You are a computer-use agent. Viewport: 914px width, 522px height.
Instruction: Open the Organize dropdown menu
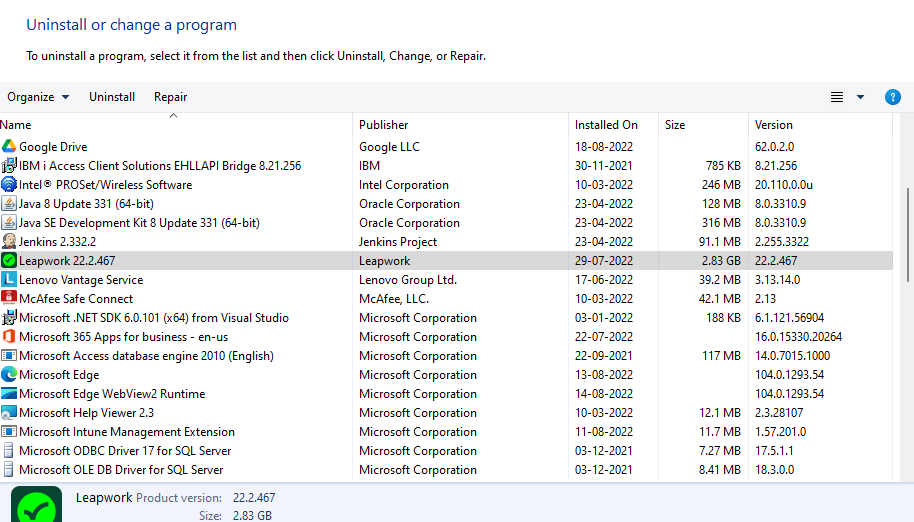click(38, 97)
